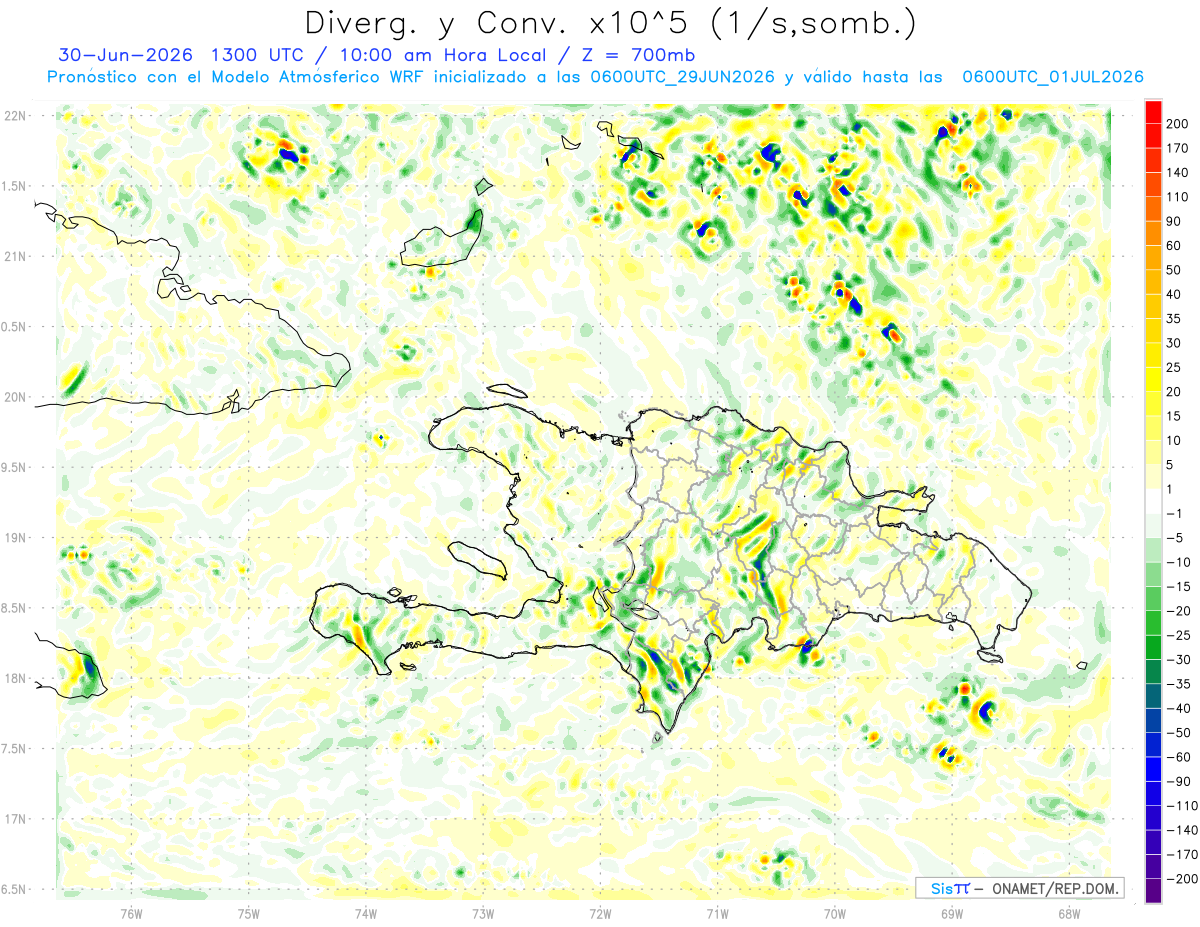Click the title "Diverg. y Conv. x10^5 (1/s,somb.)"

point(610,23)
